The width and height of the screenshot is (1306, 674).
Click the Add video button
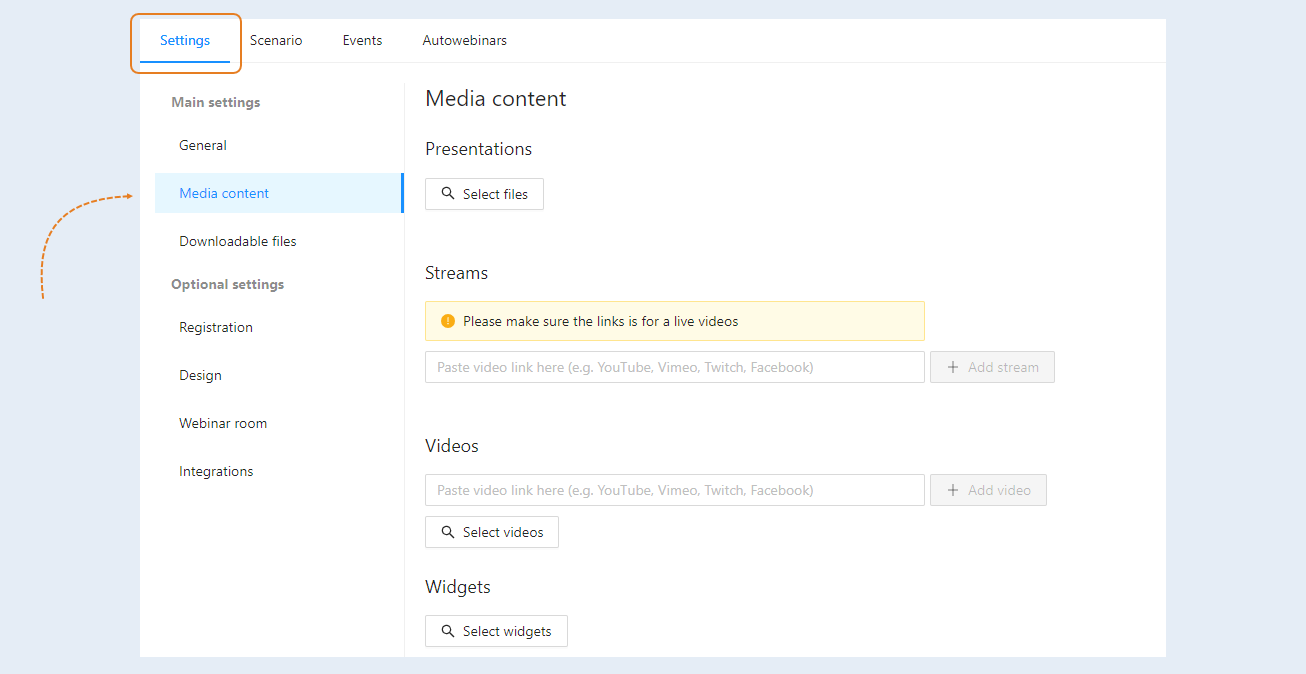pos(988,490)
